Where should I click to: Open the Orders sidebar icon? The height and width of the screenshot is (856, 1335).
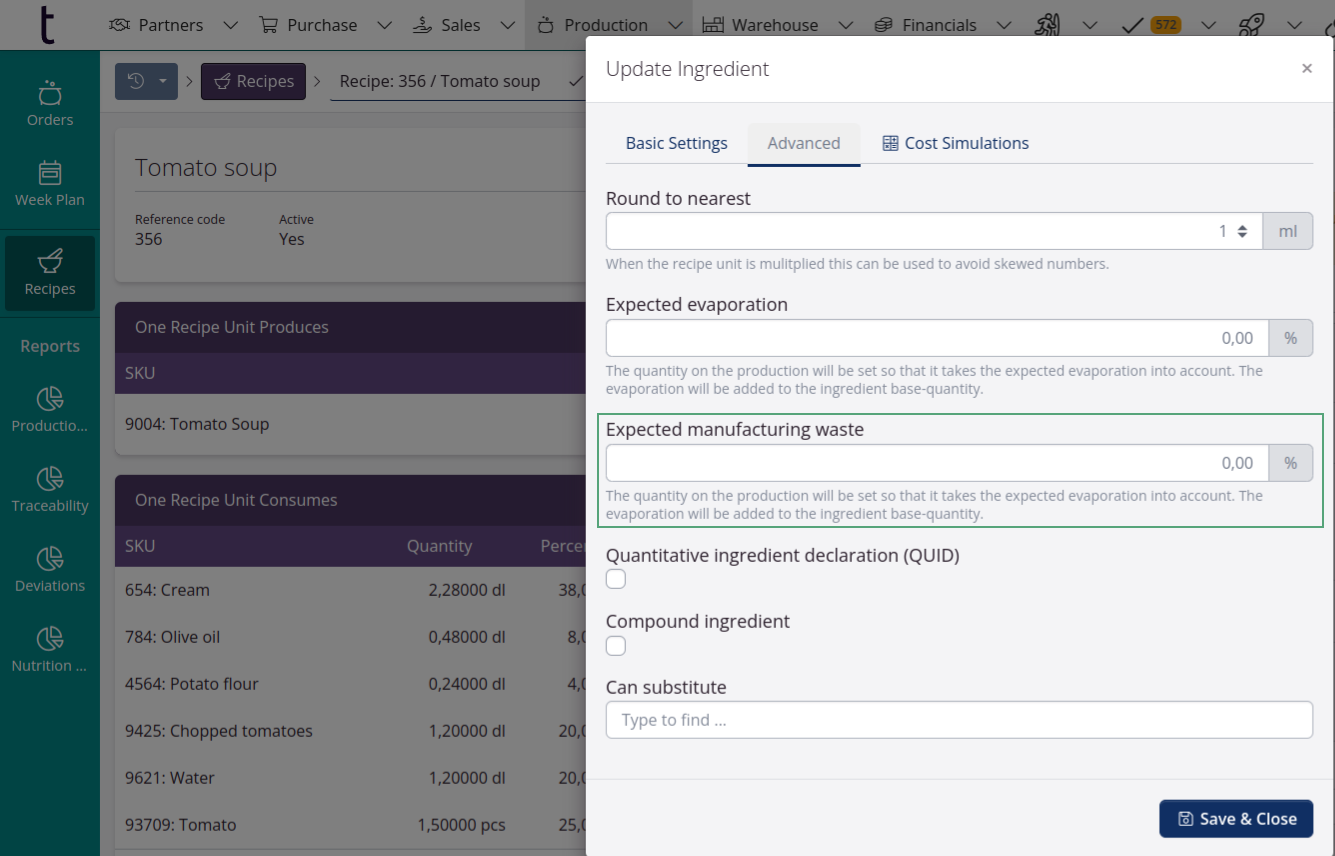click(x=50, y=95)
